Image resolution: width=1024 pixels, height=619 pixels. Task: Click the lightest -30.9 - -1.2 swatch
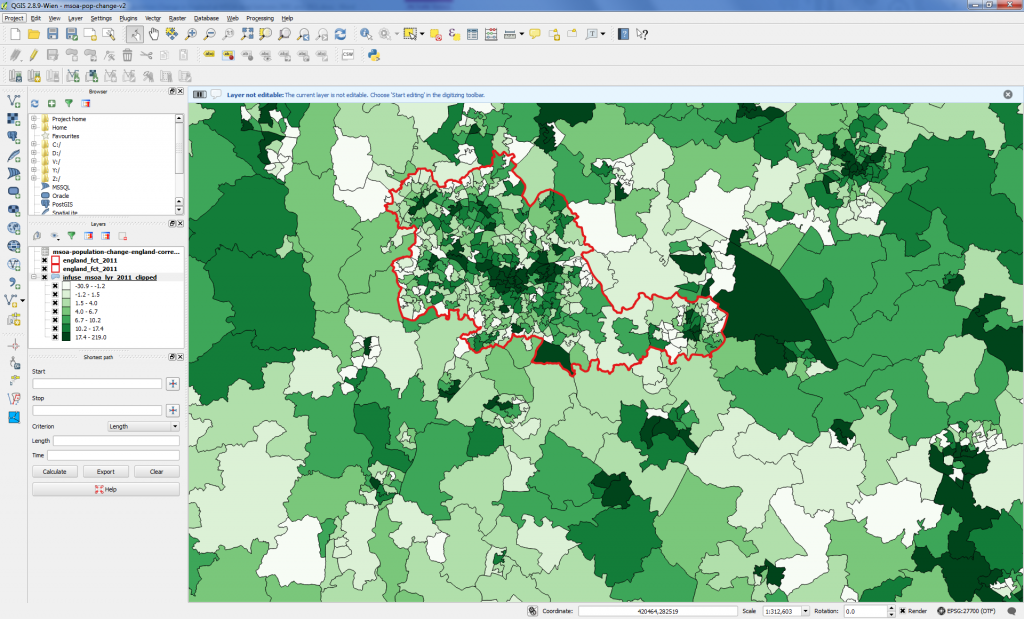point(66,286)
